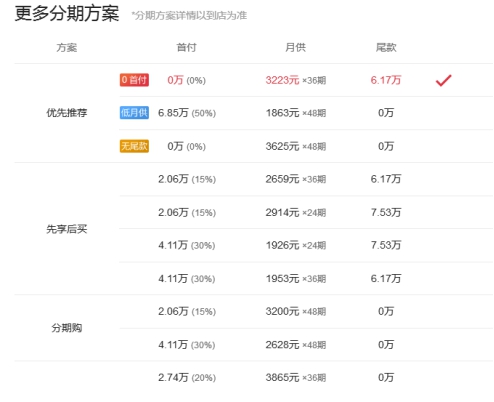This screenshot has width=494, height=402.
Task: Click the blue 低月供 badge
Action: [x=134, y=113]
